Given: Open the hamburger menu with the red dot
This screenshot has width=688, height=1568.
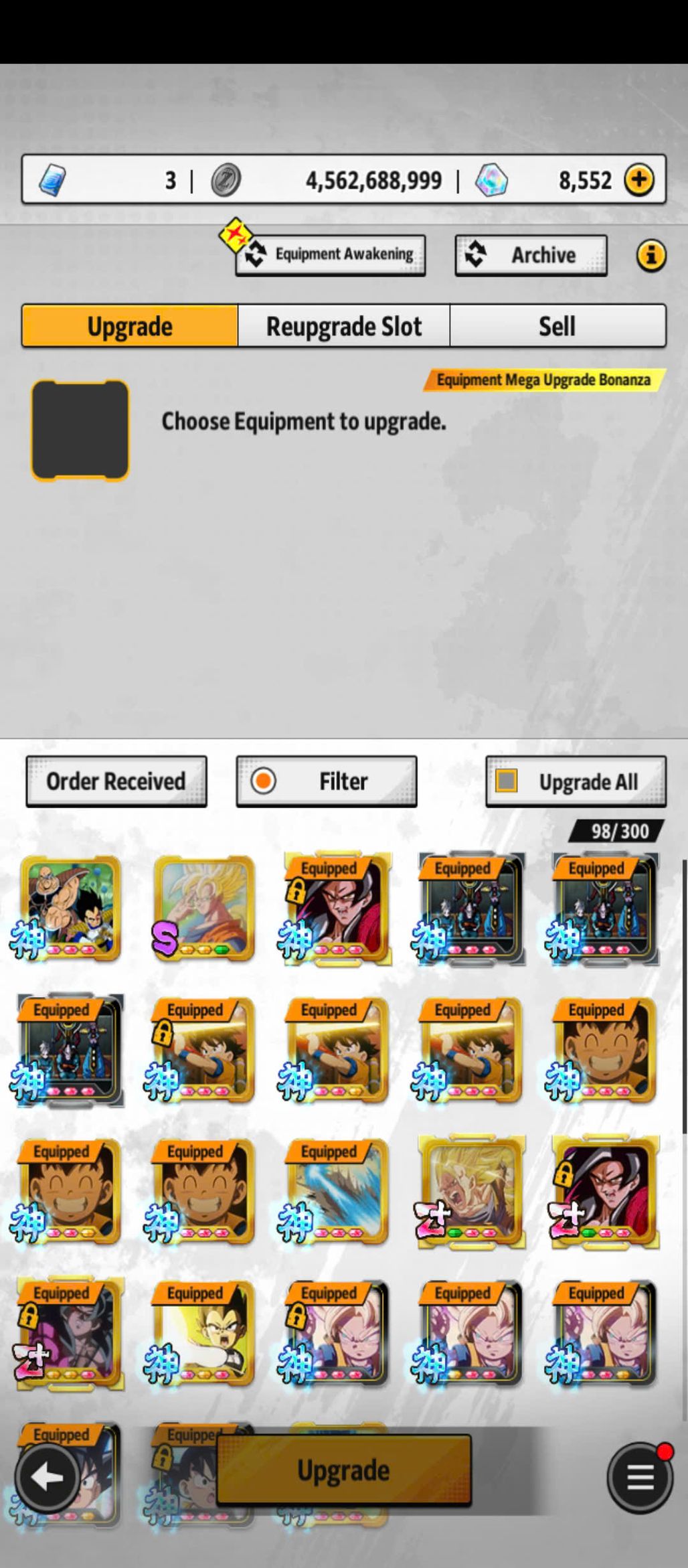Looking at the screenshot, I should 640,1477.
